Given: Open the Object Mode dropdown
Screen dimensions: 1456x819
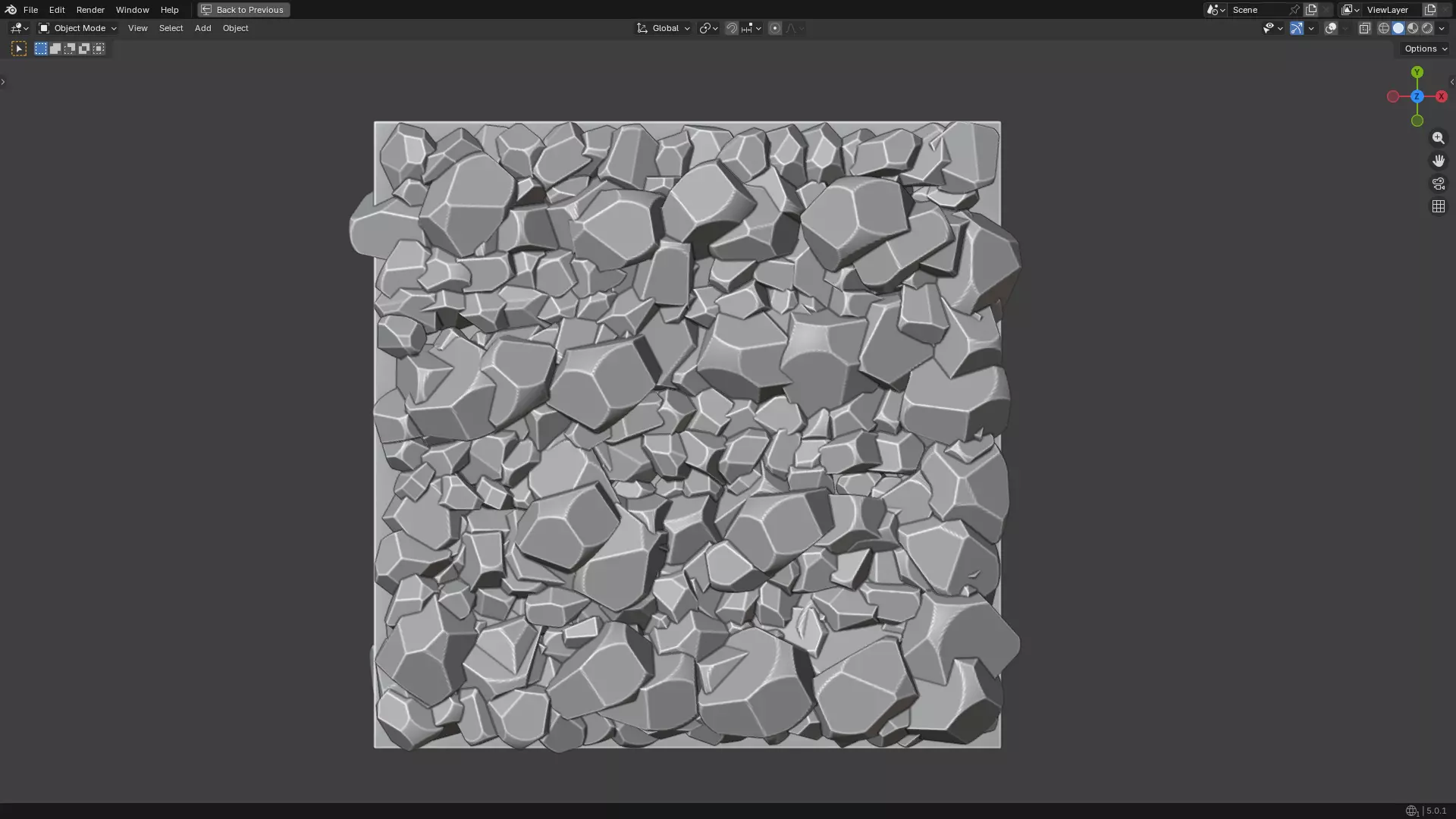Looking at the screenshot, I should click(78, 28).
